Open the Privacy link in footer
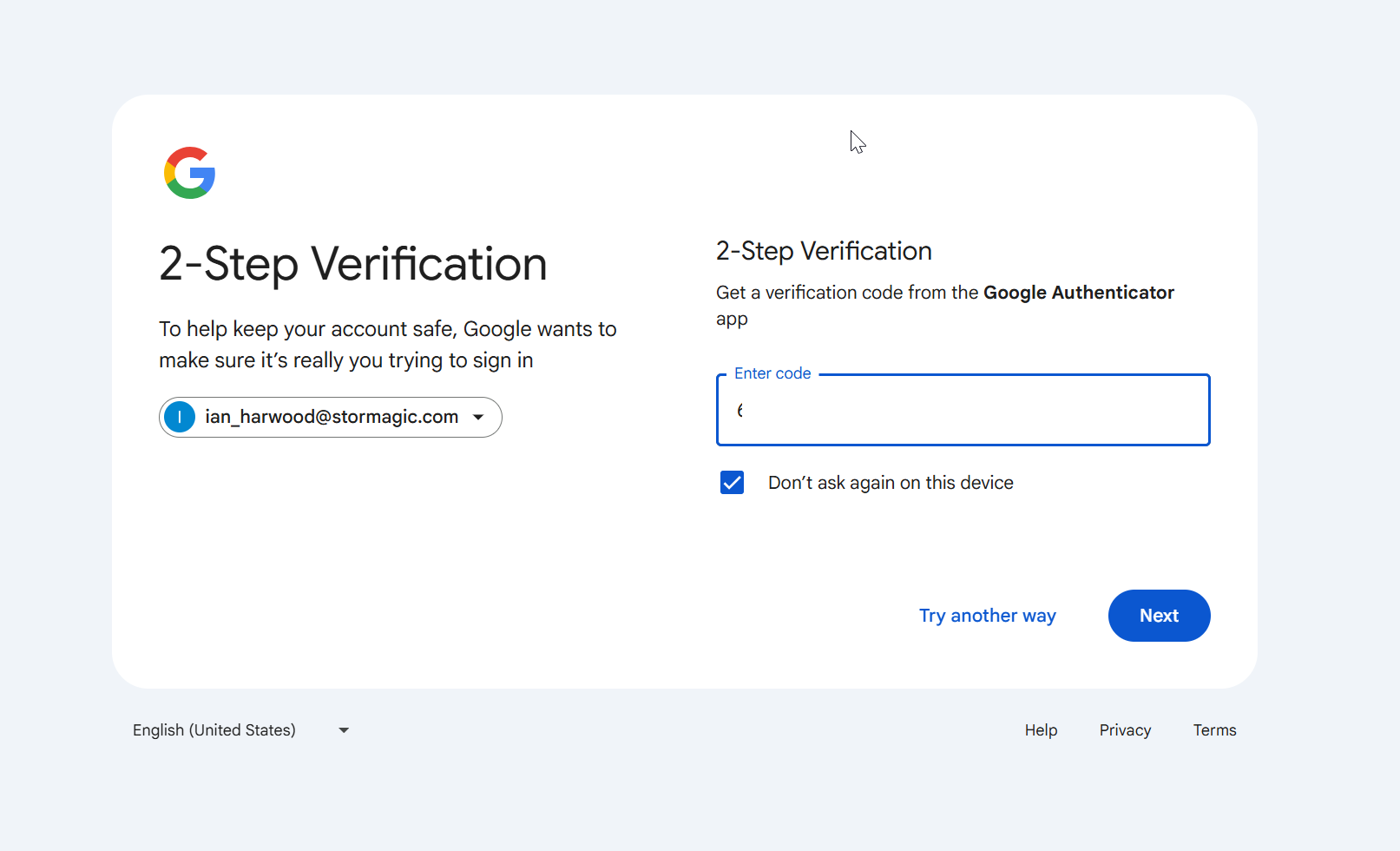Screen dimensions: 1400x851 [x=1125, y=730]
